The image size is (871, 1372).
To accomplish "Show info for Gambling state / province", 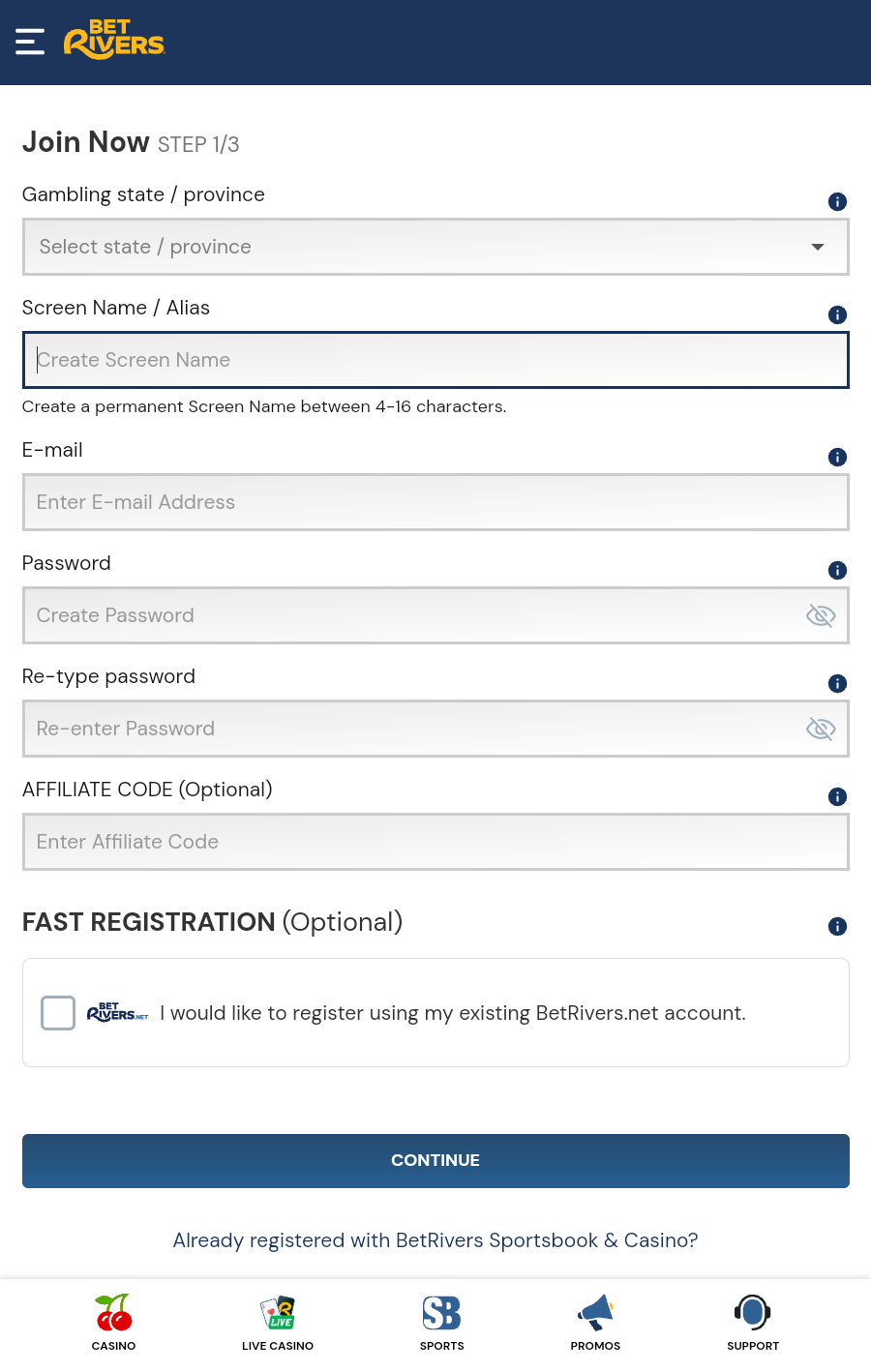I will 837,201.
